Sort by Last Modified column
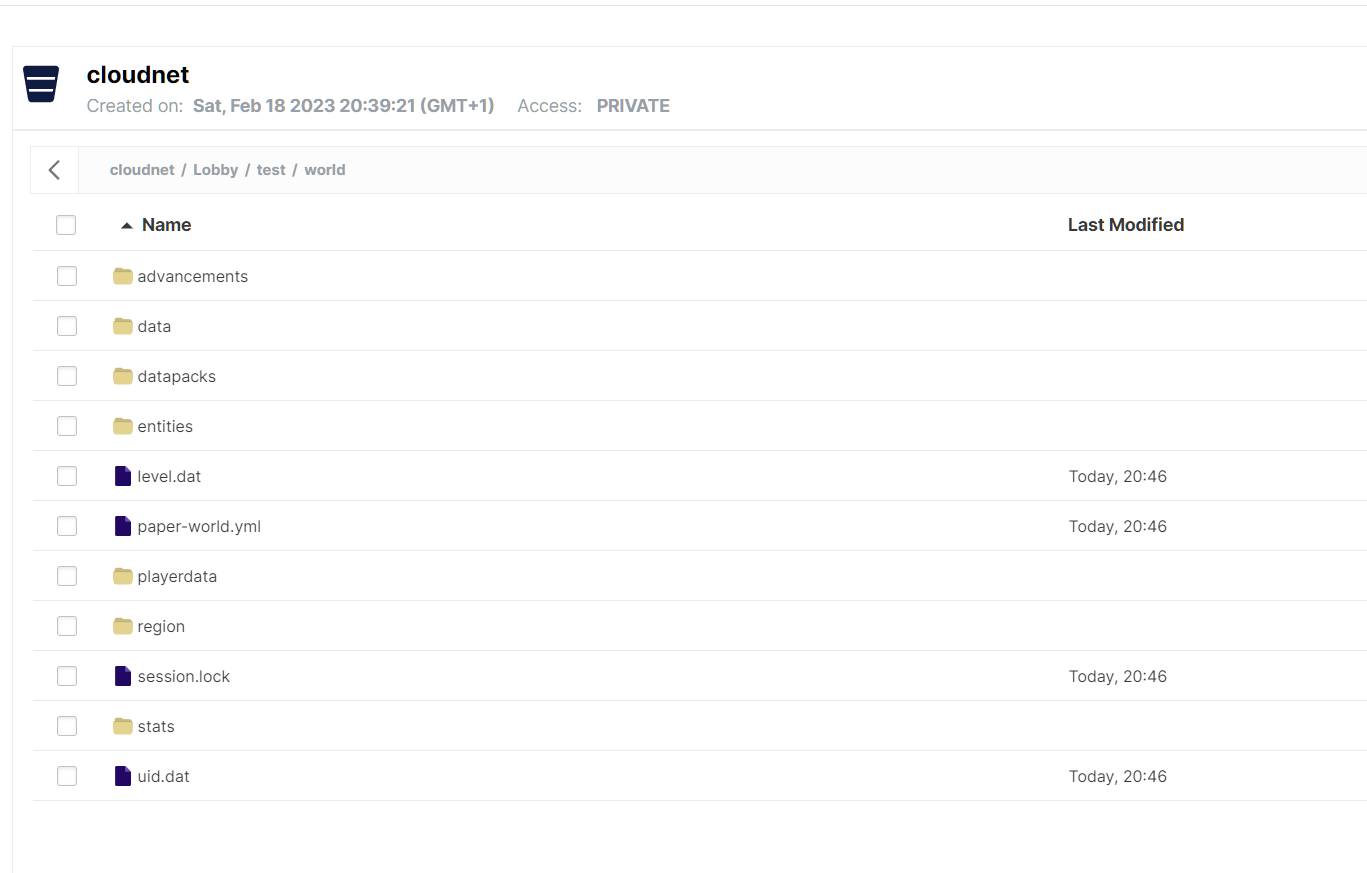Image resolution: width=1367 pixels, height=873 pixels. pyautogui.click(x=1126, y=225)
